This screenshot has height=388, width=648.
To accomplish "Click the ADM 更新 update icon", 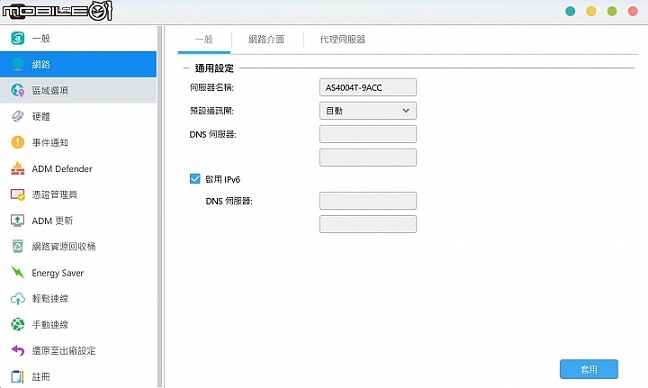I will (x=17, y=220).
